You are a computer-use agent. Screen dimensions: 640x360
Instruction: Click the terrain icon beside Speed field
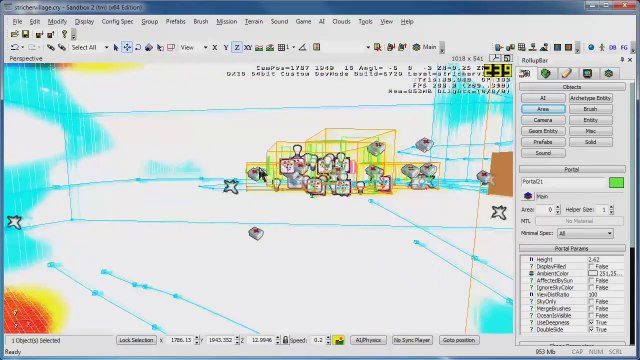(339, 340)
